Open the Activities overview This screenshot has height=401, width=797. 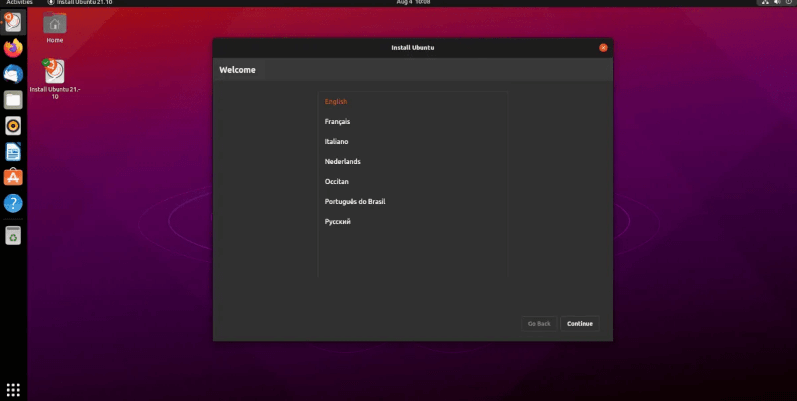point(19,3)
